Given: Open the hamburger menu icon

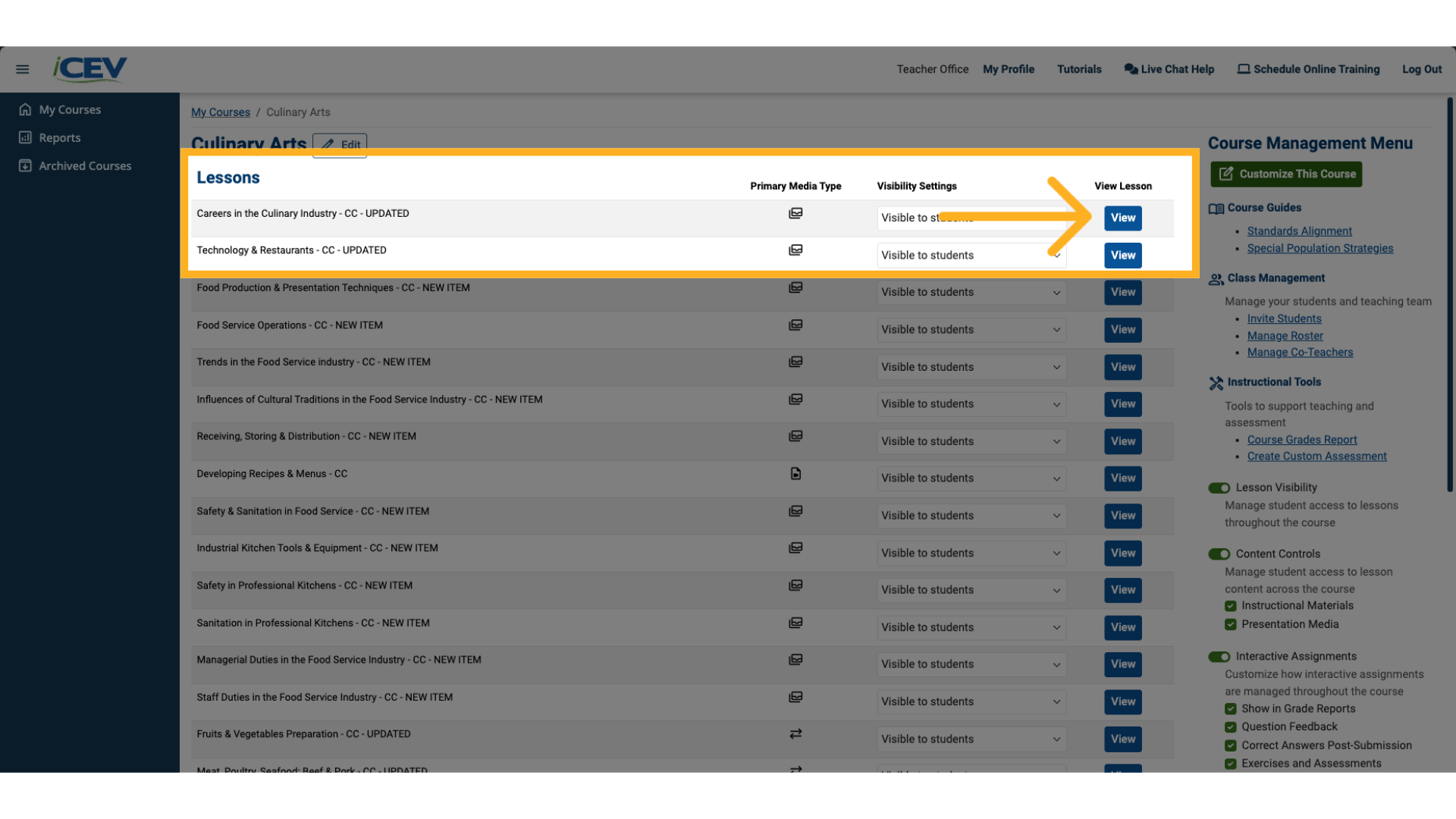Looking at the screenshot, I should point(23,69).
